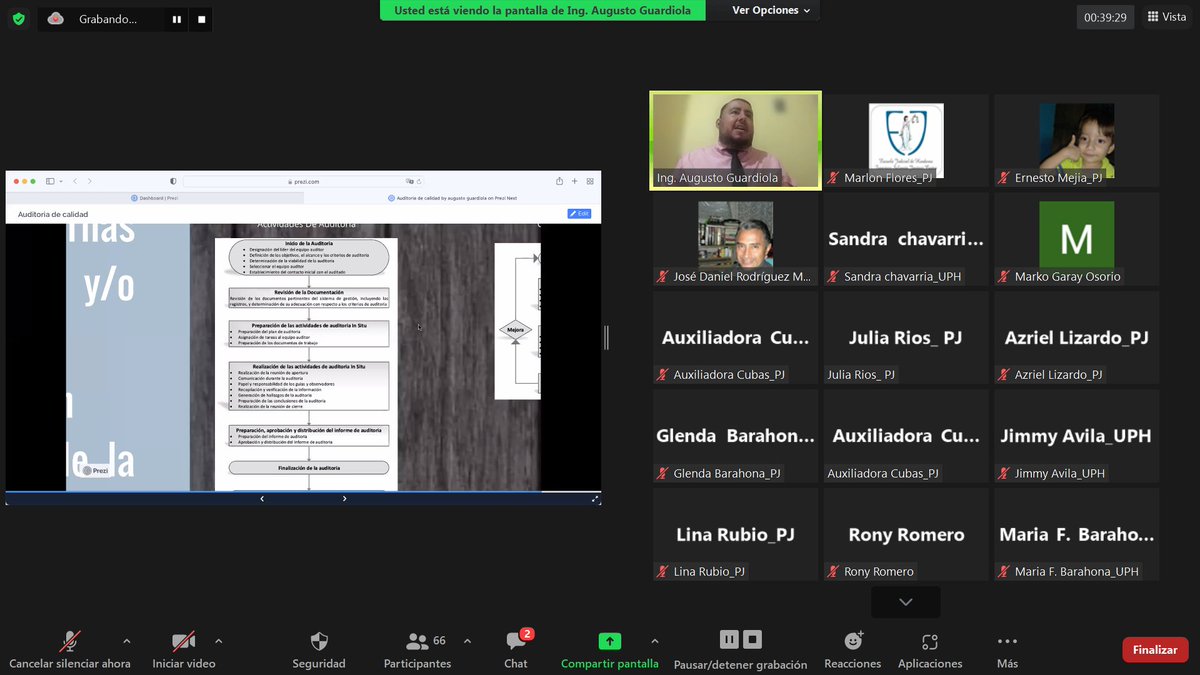Click Prezi fullscreen expand icon

pos(596,498)
